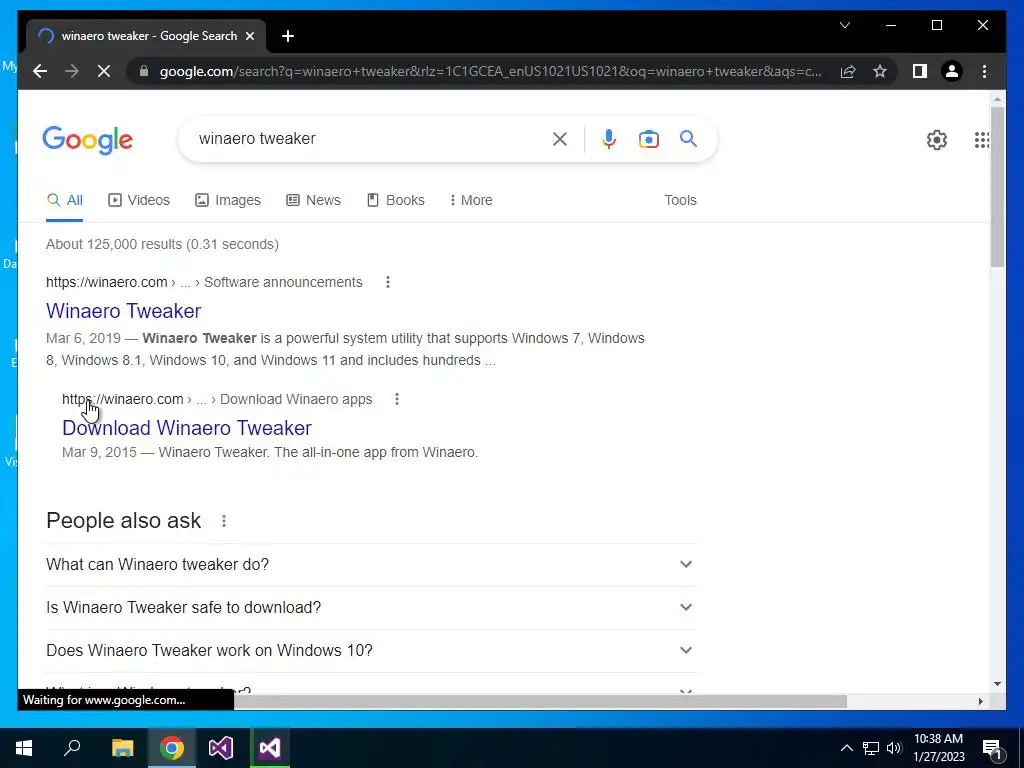Click the padlock site info icon
This screenshot has height=768, width=1024.
coord(144,71)
